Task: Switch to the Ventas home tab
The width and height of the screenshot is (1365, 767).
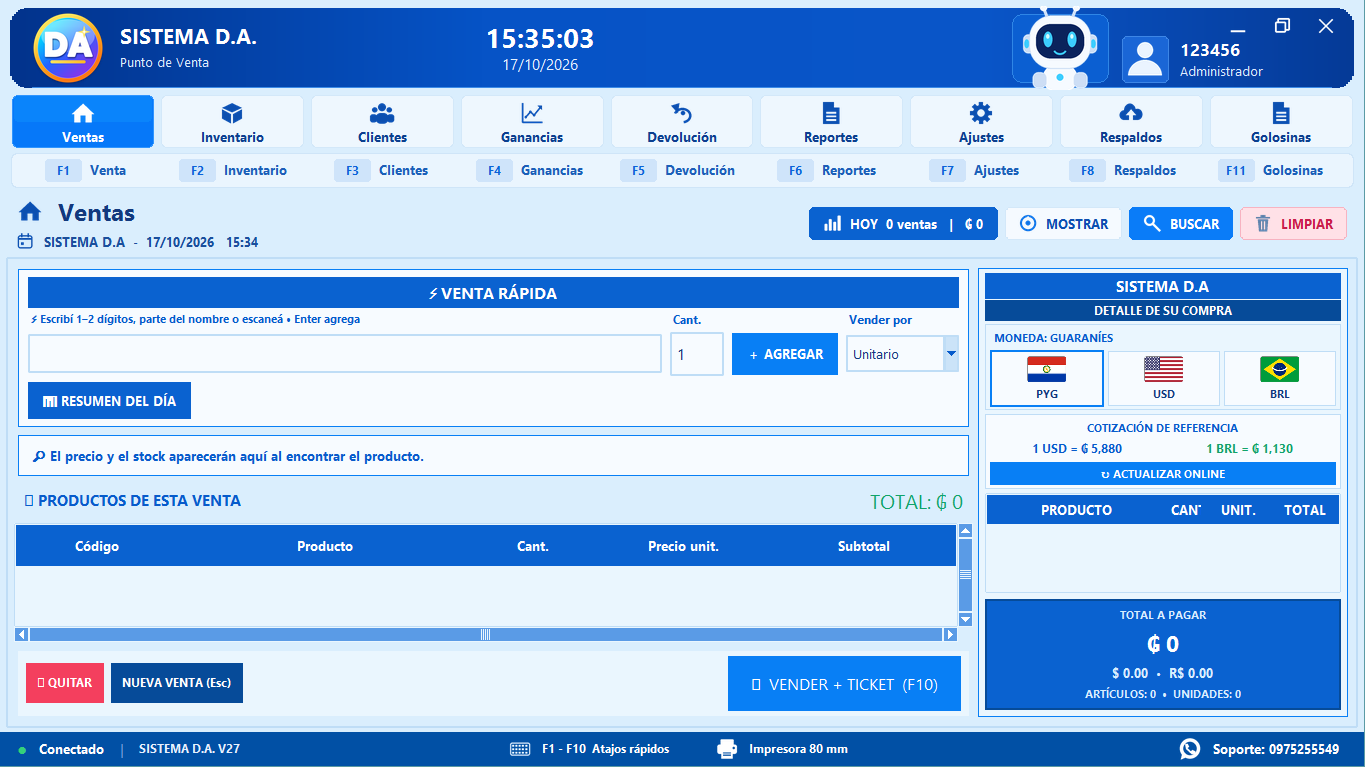Action: point(83,122)
